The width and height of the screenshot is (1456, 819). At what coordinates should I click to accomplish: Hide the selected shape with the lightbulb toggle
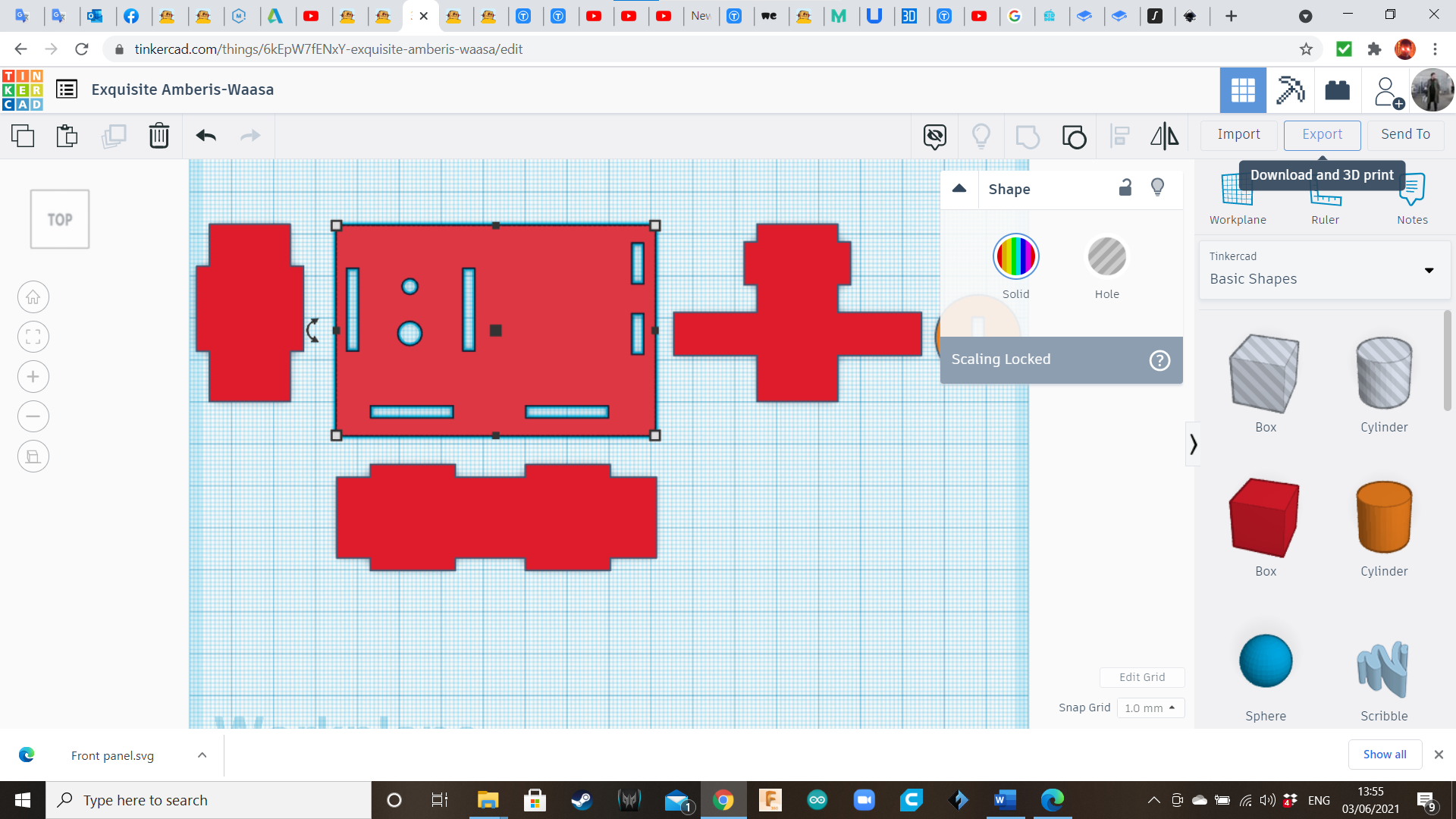[x=1156, y=187]
